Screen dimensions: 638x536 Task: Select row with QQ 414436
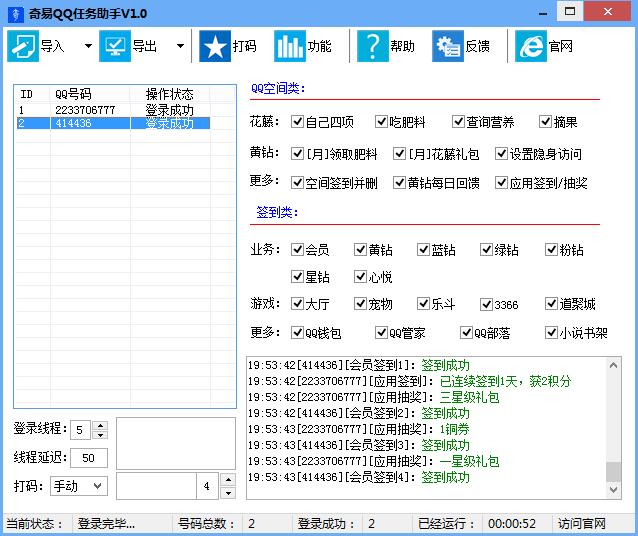click(114, 123)
